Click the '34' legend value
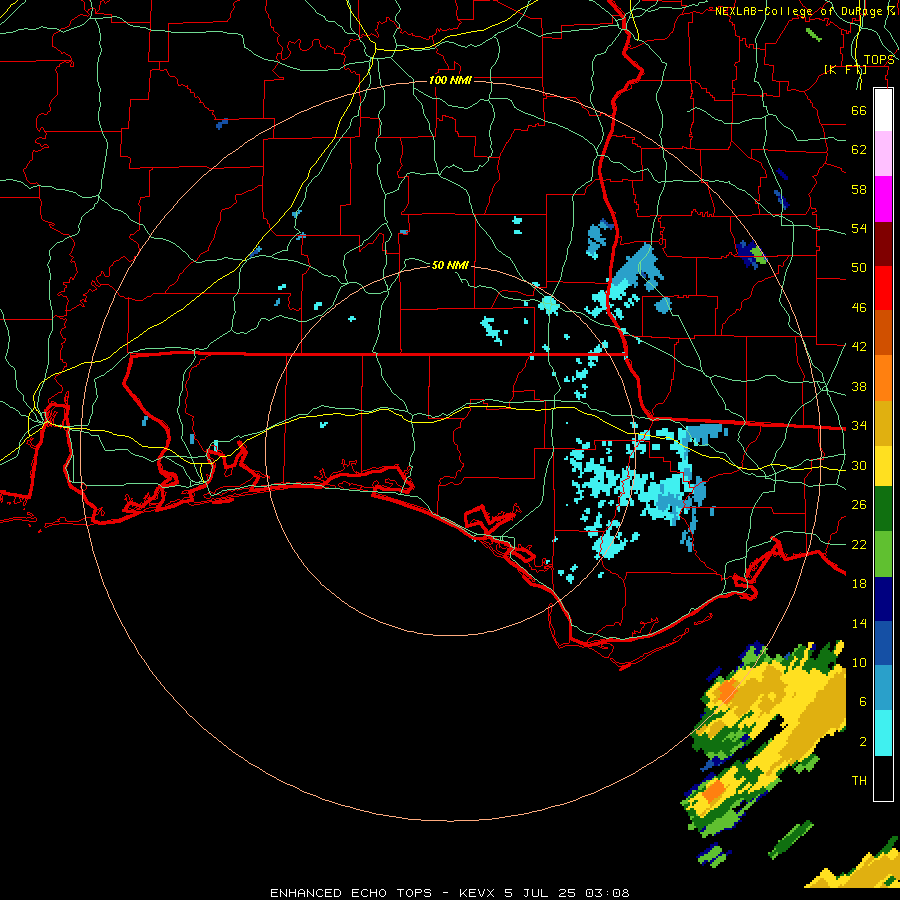 click(x=859, y=426)
